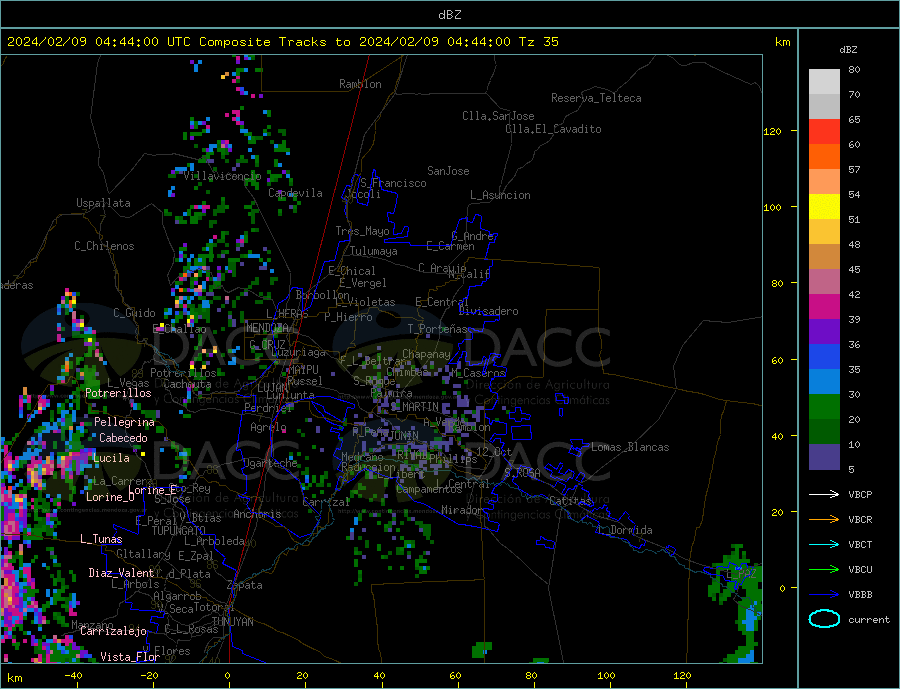Click the VBCT legend label

tap(860, 544)
